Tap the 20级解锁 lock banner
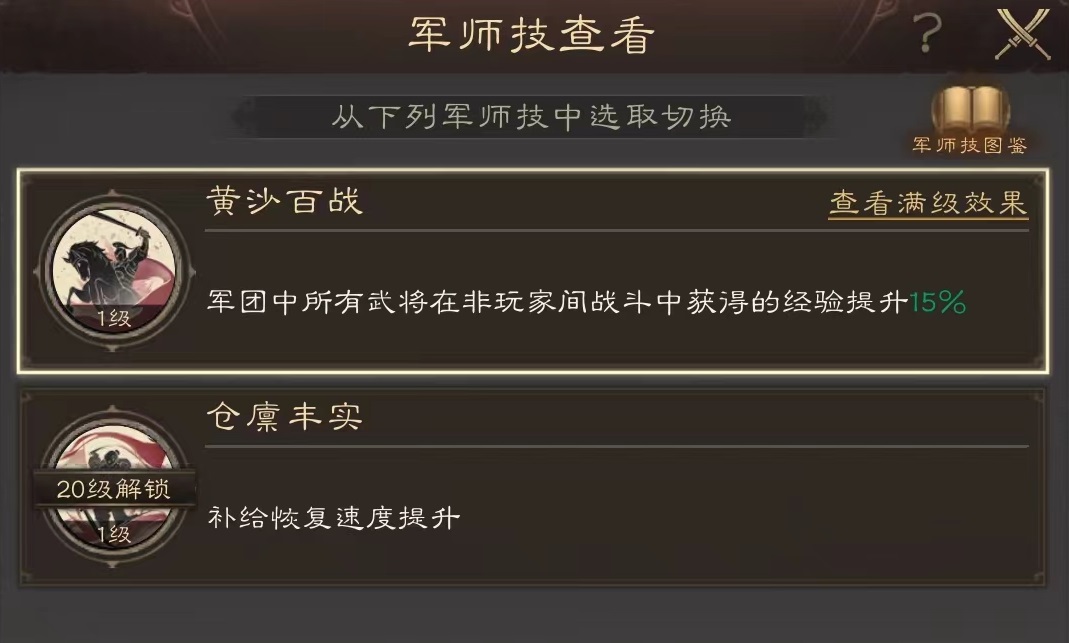 click(x=114, y=489)
